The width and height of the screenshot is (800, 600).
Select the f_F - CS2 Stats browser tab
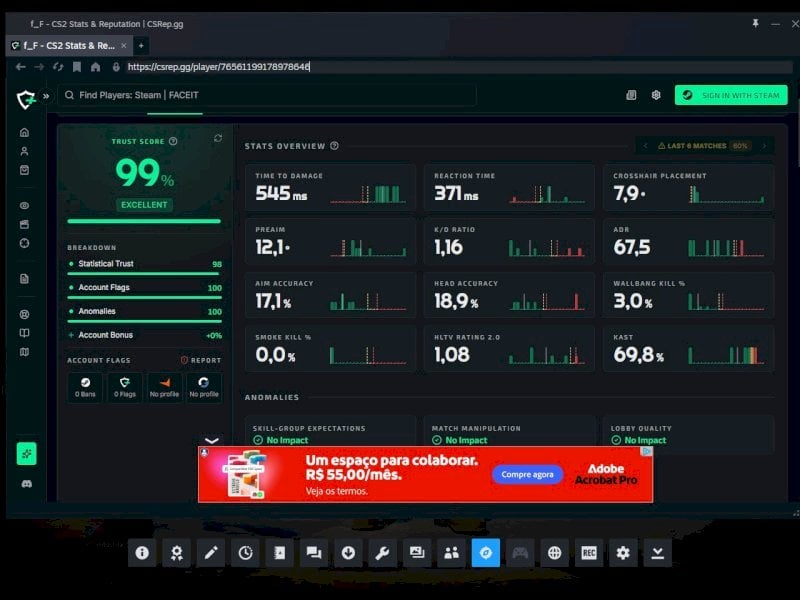(x=69, y=45)
